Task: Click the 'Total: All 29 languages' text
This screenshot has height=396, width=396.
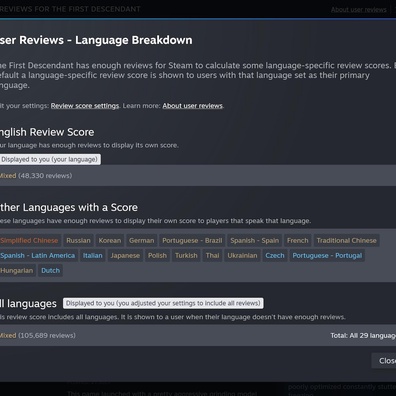Action: (x=363, y=335)
